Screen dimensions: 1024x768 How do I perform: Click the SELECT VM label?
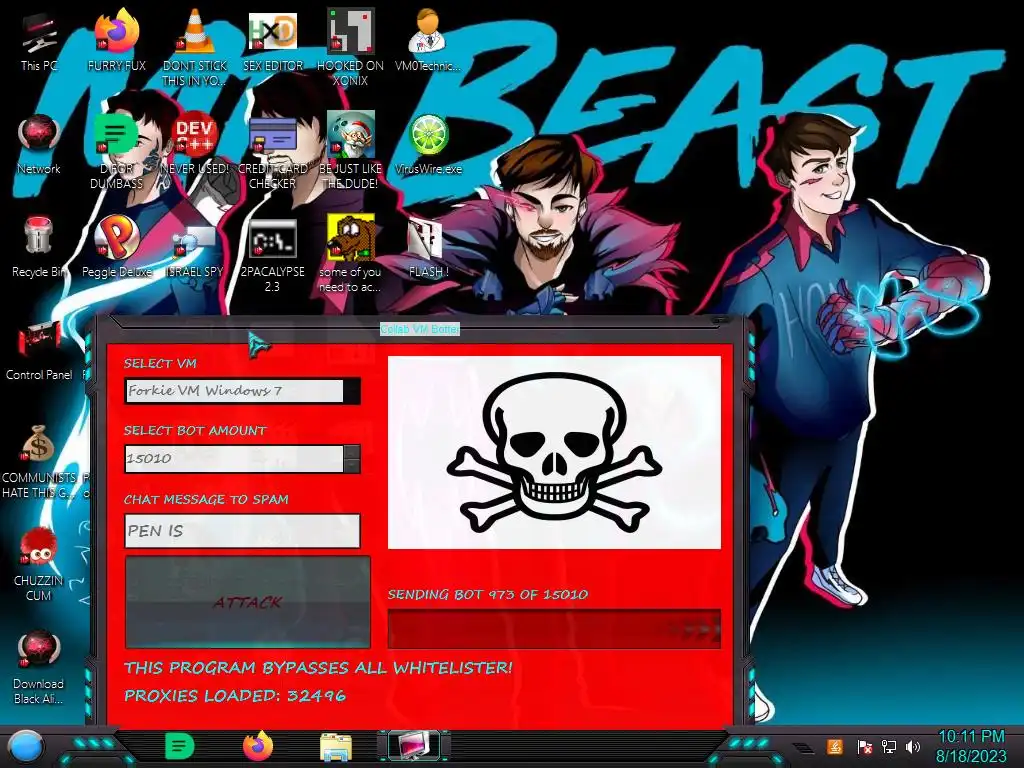[160, 363]
